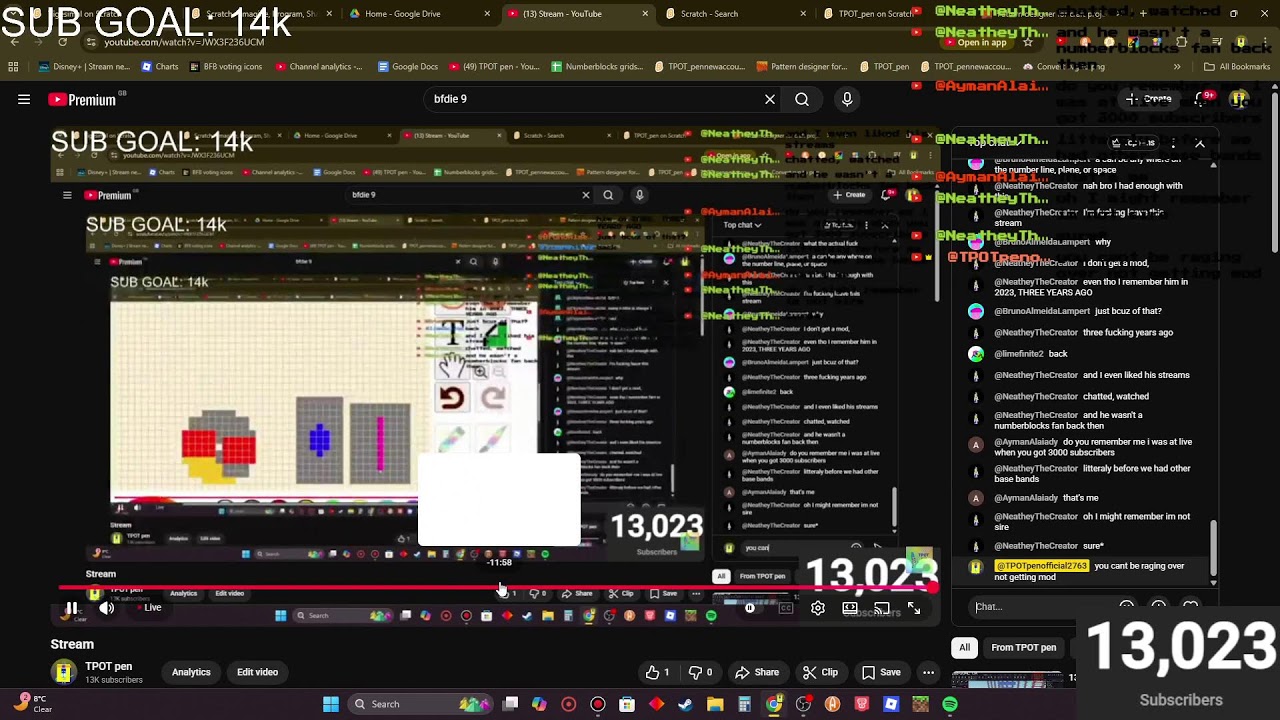Viewport: 1280px width, 720px height.
Task: Click the YouTube search magnifier button
Action: (x=802, y=99)
